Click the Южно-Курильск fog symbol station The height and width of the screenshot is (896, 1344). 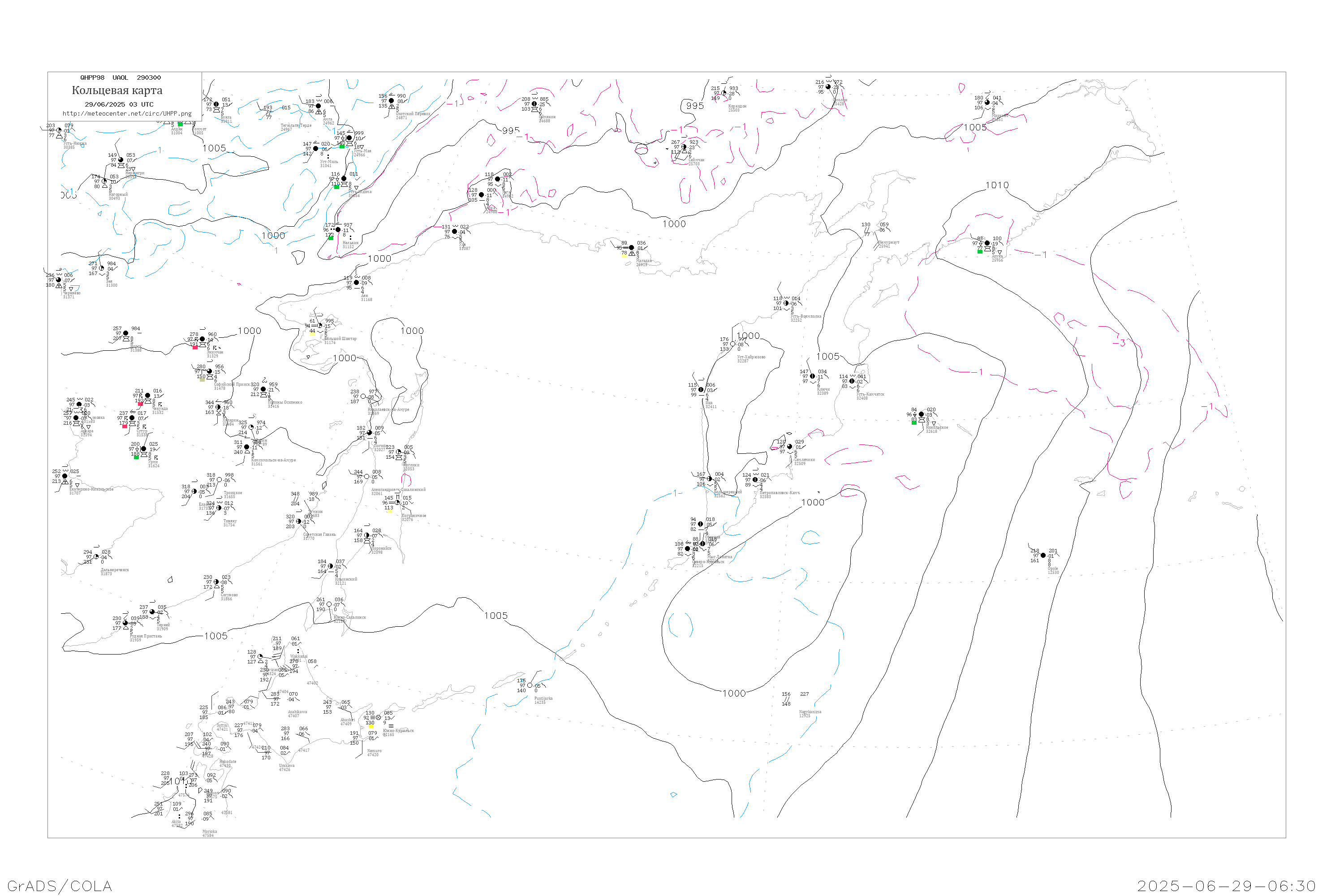[378, 718]
